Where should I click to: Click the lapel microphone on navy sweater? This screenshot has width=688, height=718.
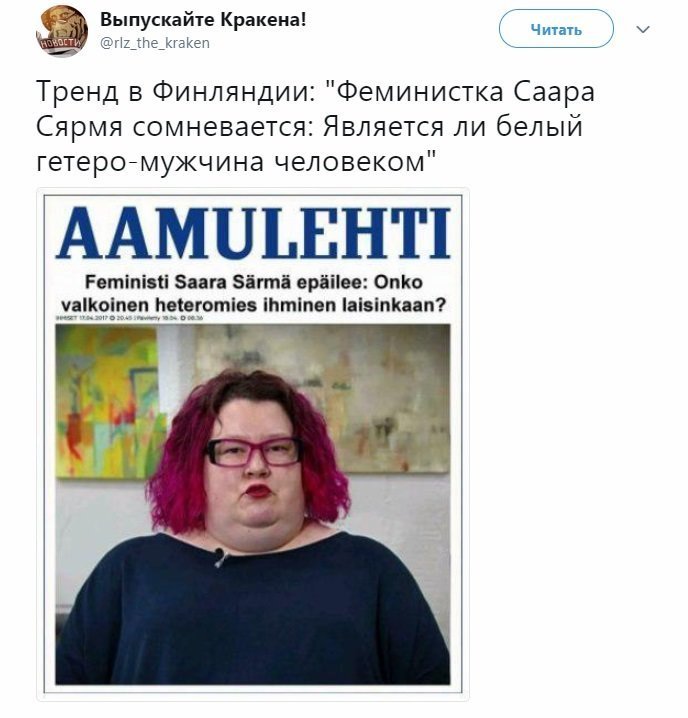(220, 557)
